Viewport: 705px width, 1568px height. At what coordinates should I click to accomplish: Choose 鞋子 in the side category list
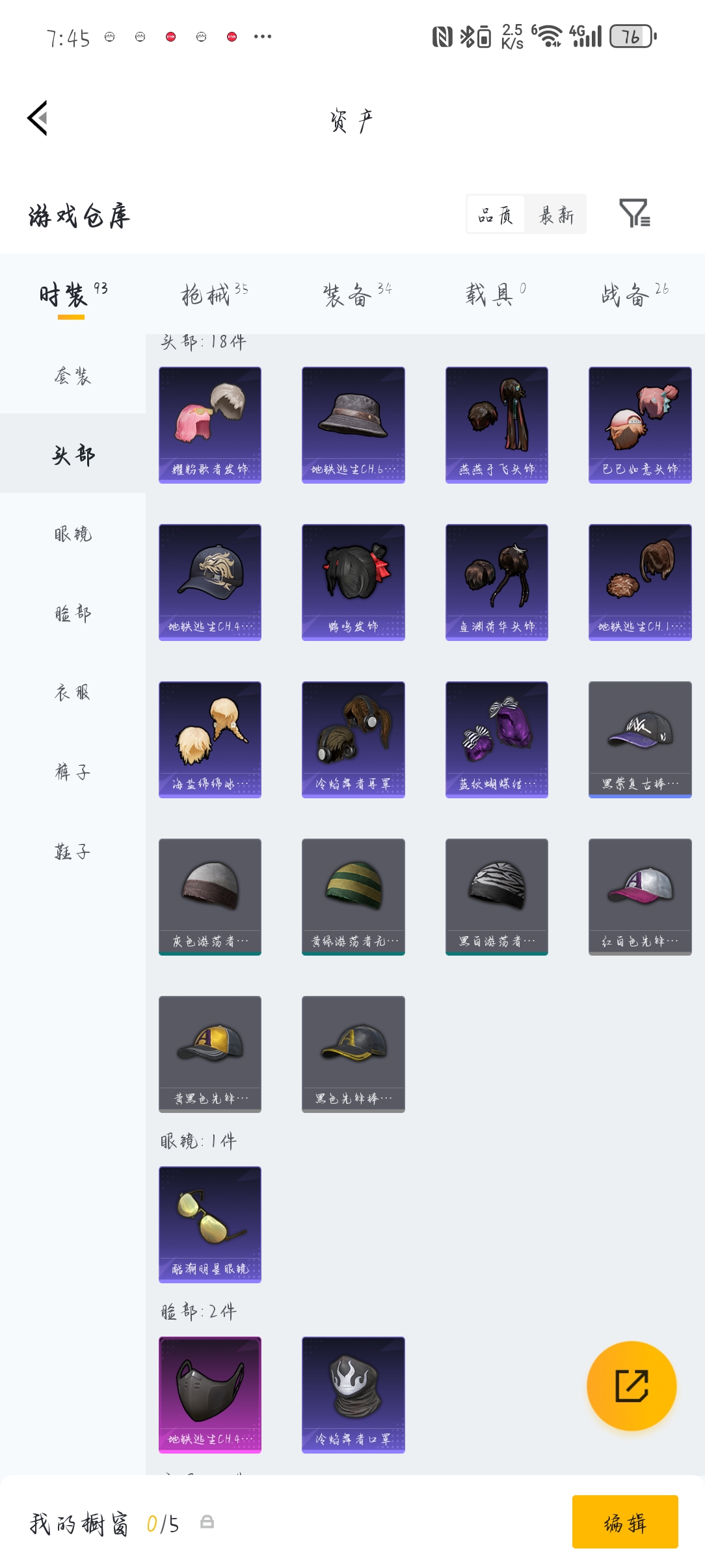tap(73, 852)
